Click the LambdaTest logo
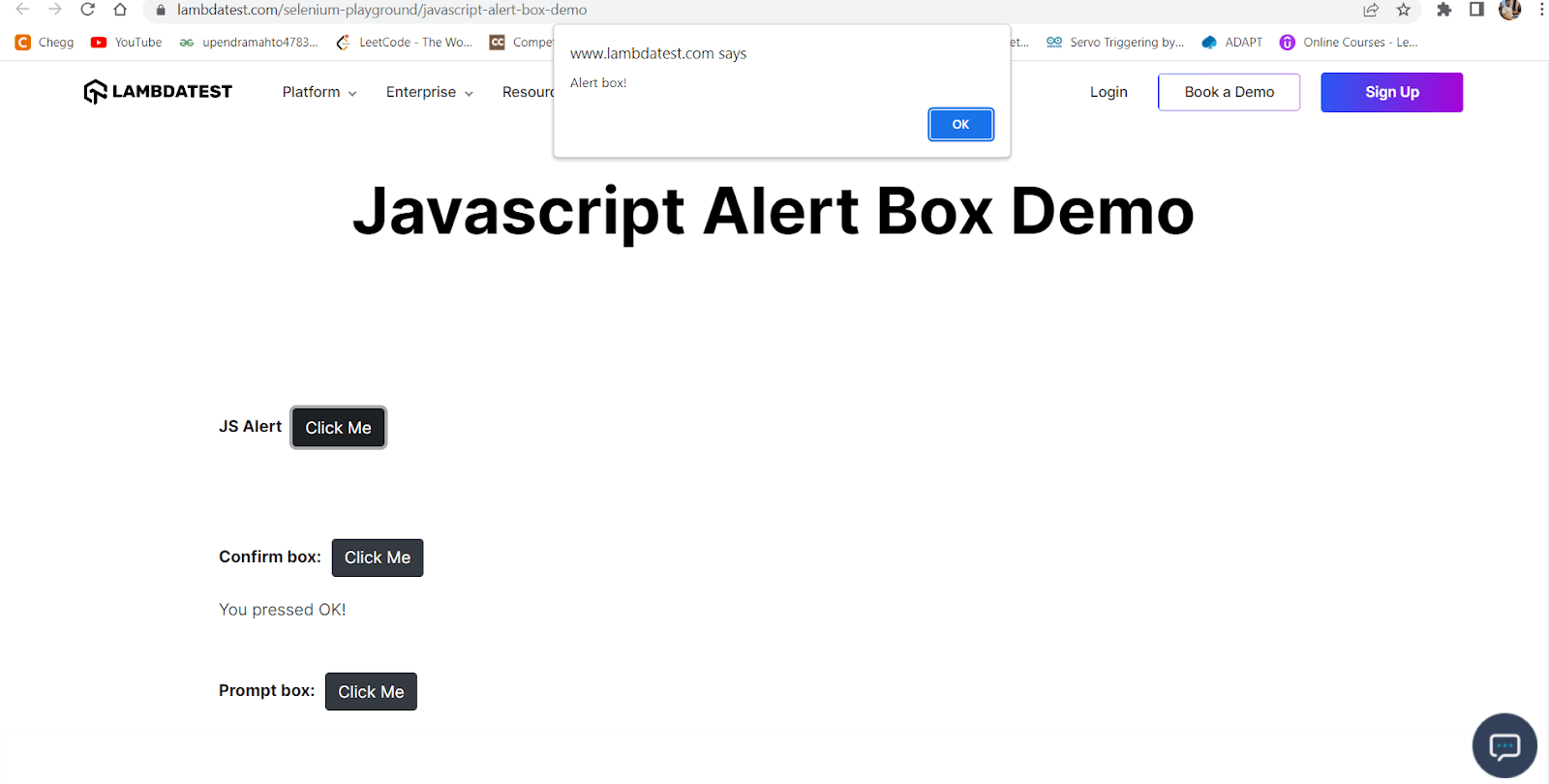This screenshot has width=1549, height=784. point(158,92)
